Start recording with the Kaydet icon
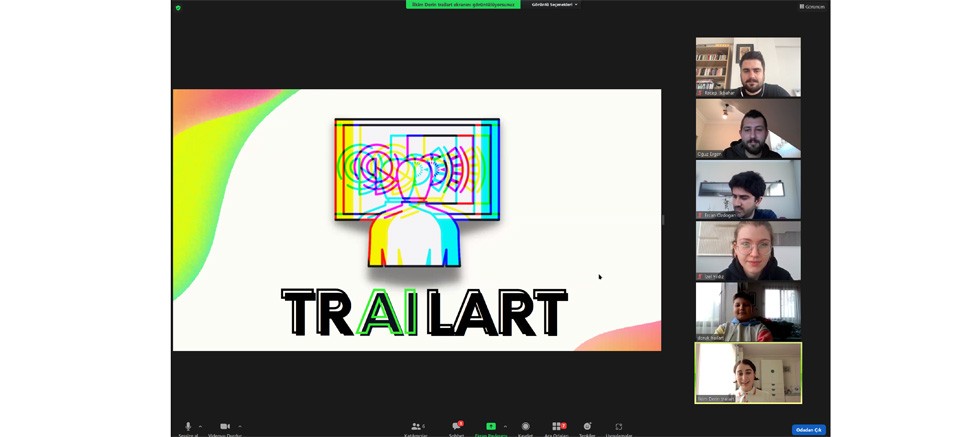The image size is (980, 437). point(526,427)
